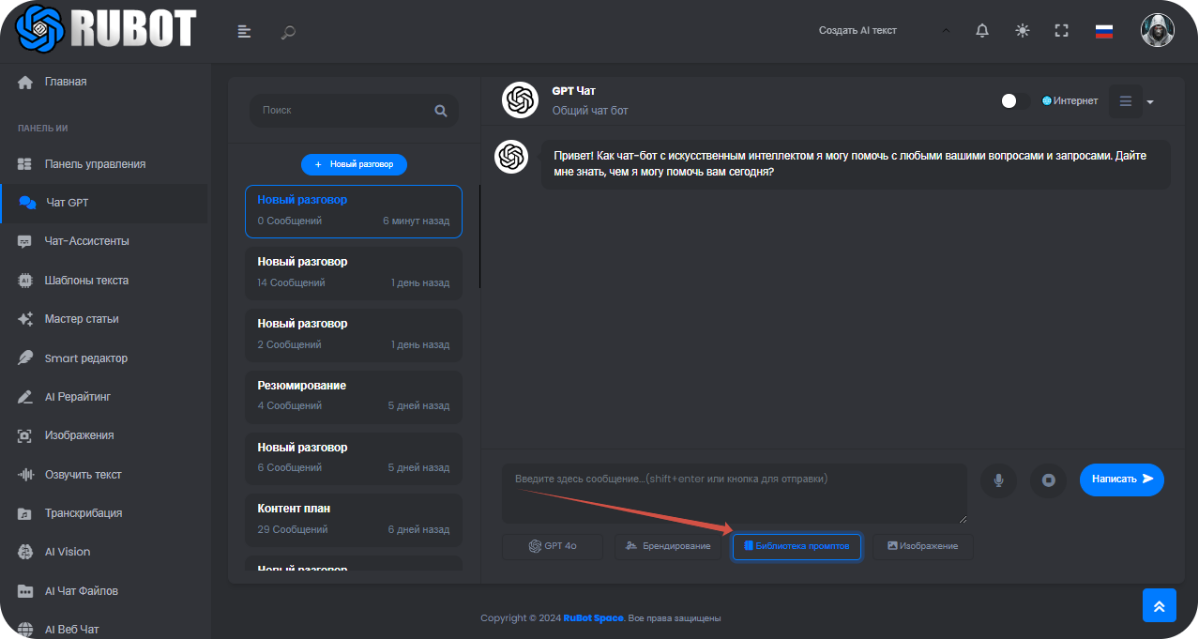Open the Новый разговор with 2 Сообщений
The image size is (1198, 639).
[354, 335]
